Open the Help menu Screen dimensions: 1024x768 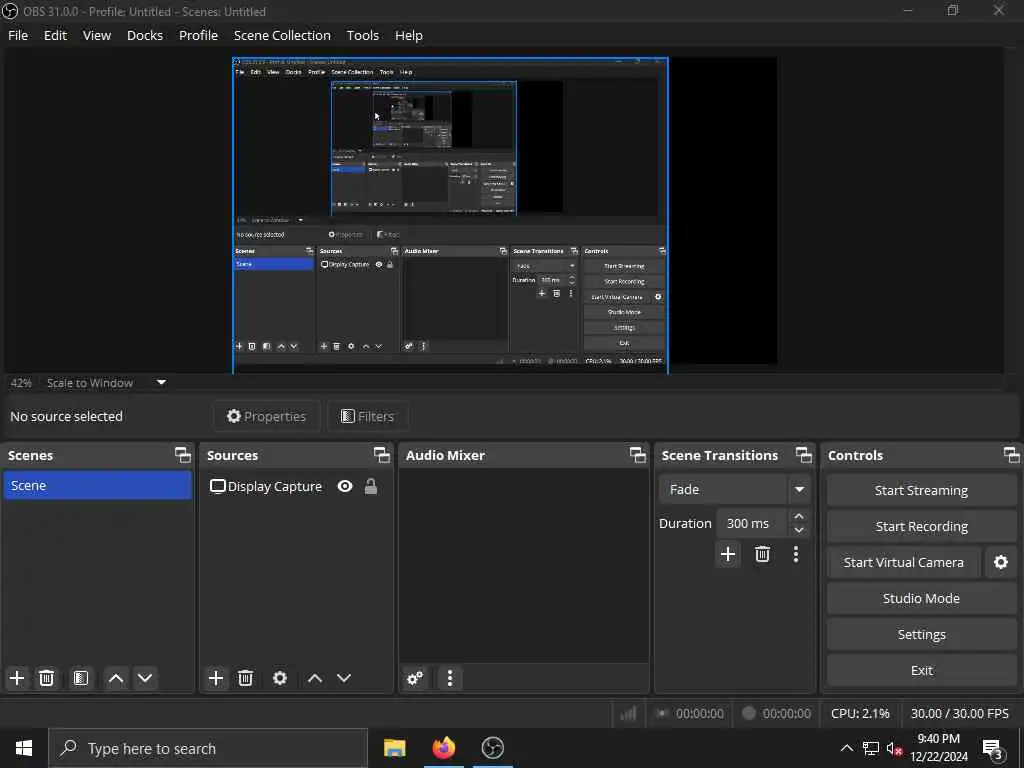point(409,35)
